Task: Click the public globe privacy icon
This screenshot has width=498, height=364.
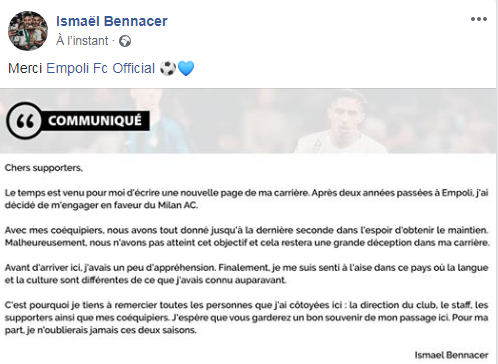Action: point(125,41)
